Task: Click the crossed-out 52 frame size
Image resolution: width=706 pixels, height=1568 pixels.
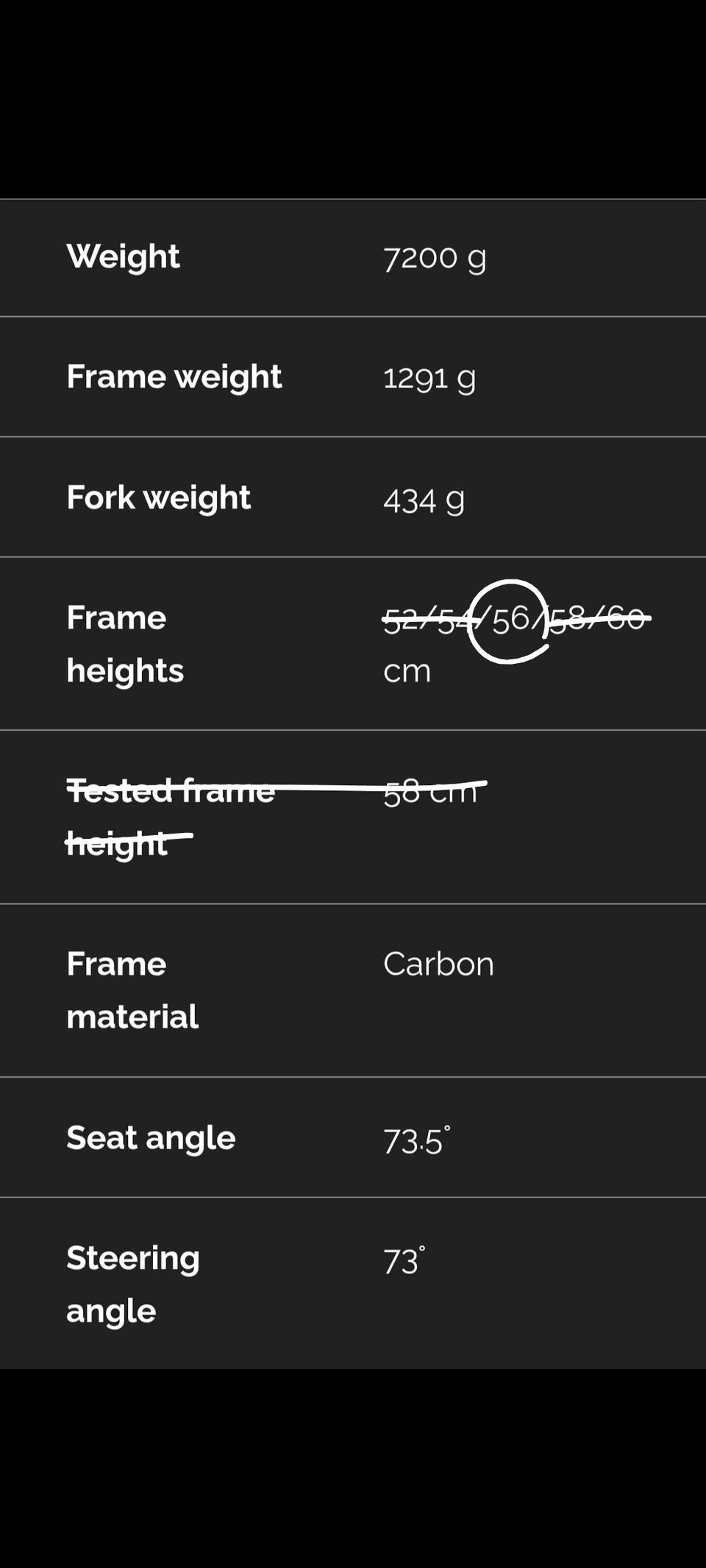Action: (x=401, y=620)
